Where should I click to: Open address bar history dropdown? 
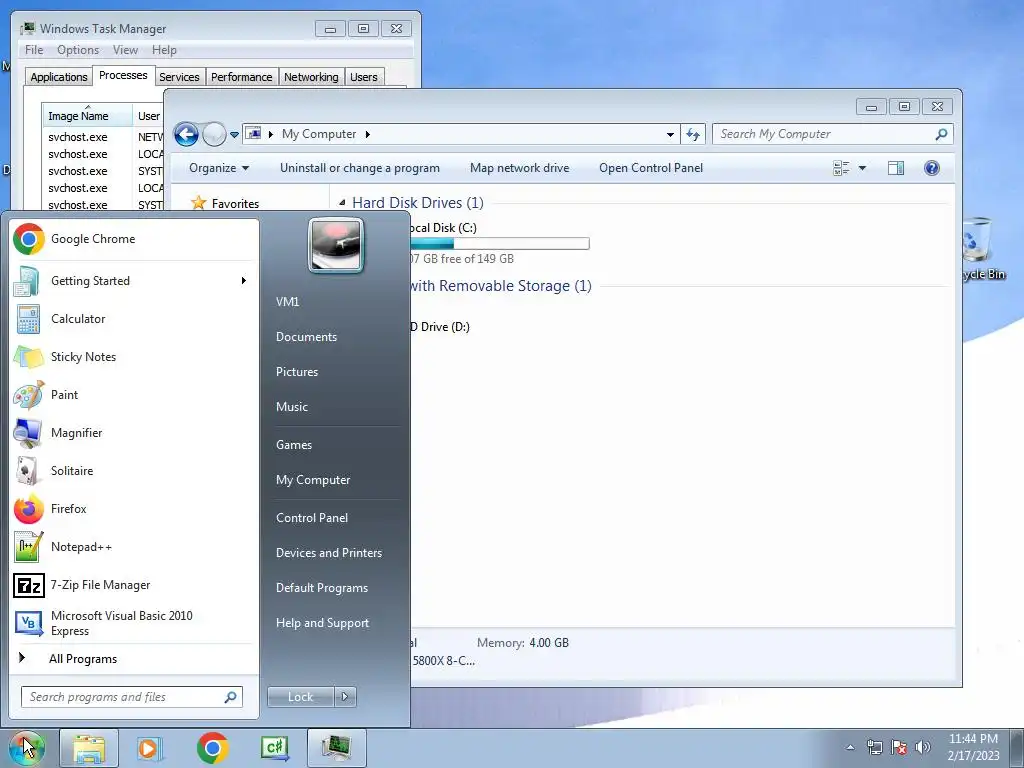tap(670, 135)
